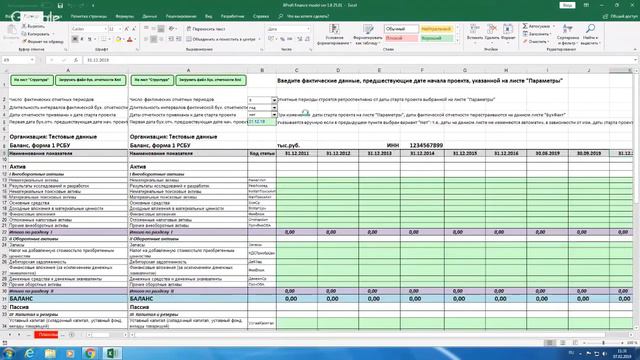Open длительность интервалов dropdown

(274, 107)
